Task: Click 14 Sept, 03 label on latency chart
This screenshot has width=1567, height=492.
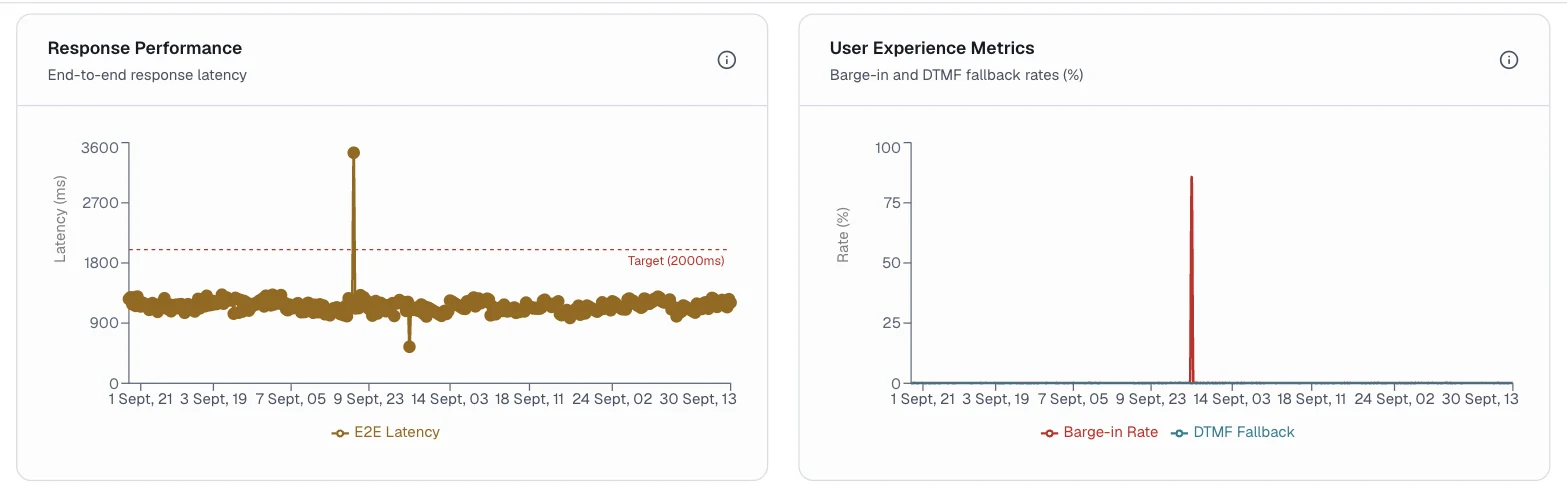Action: tap(449, 399)
